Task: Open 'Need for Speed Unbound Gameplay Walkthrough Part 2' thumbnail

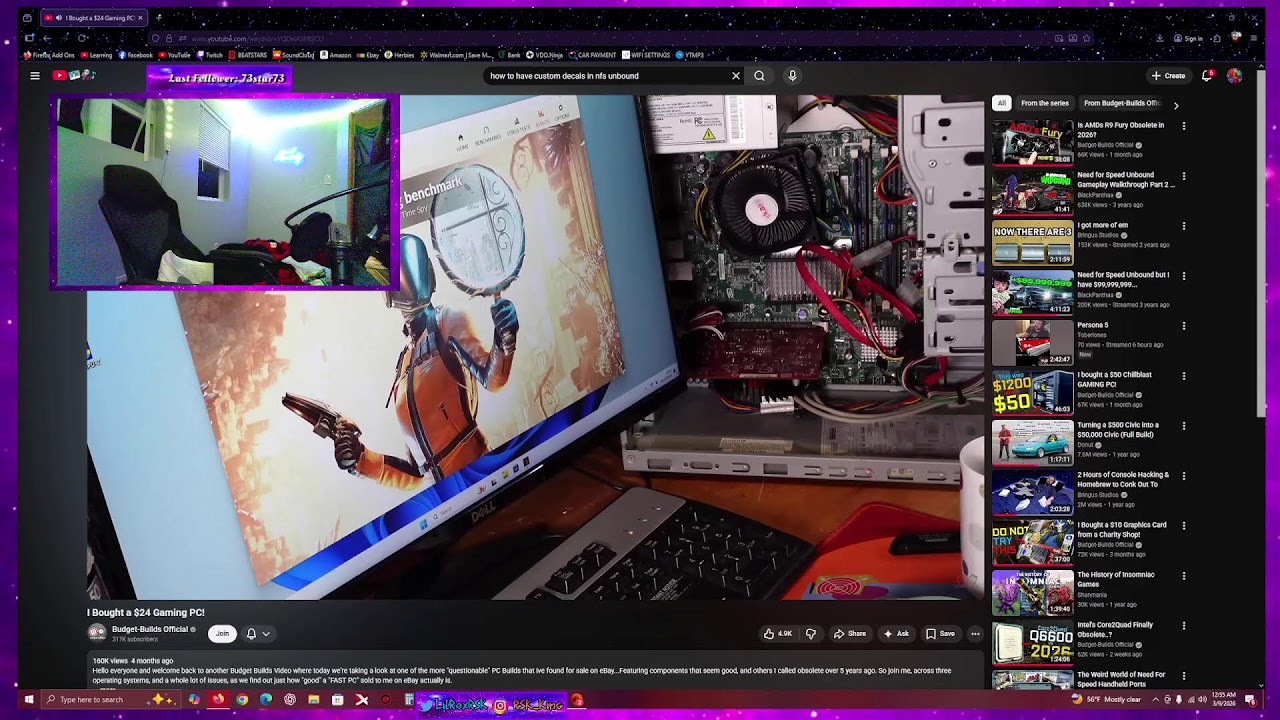Action: point(1032,193)
